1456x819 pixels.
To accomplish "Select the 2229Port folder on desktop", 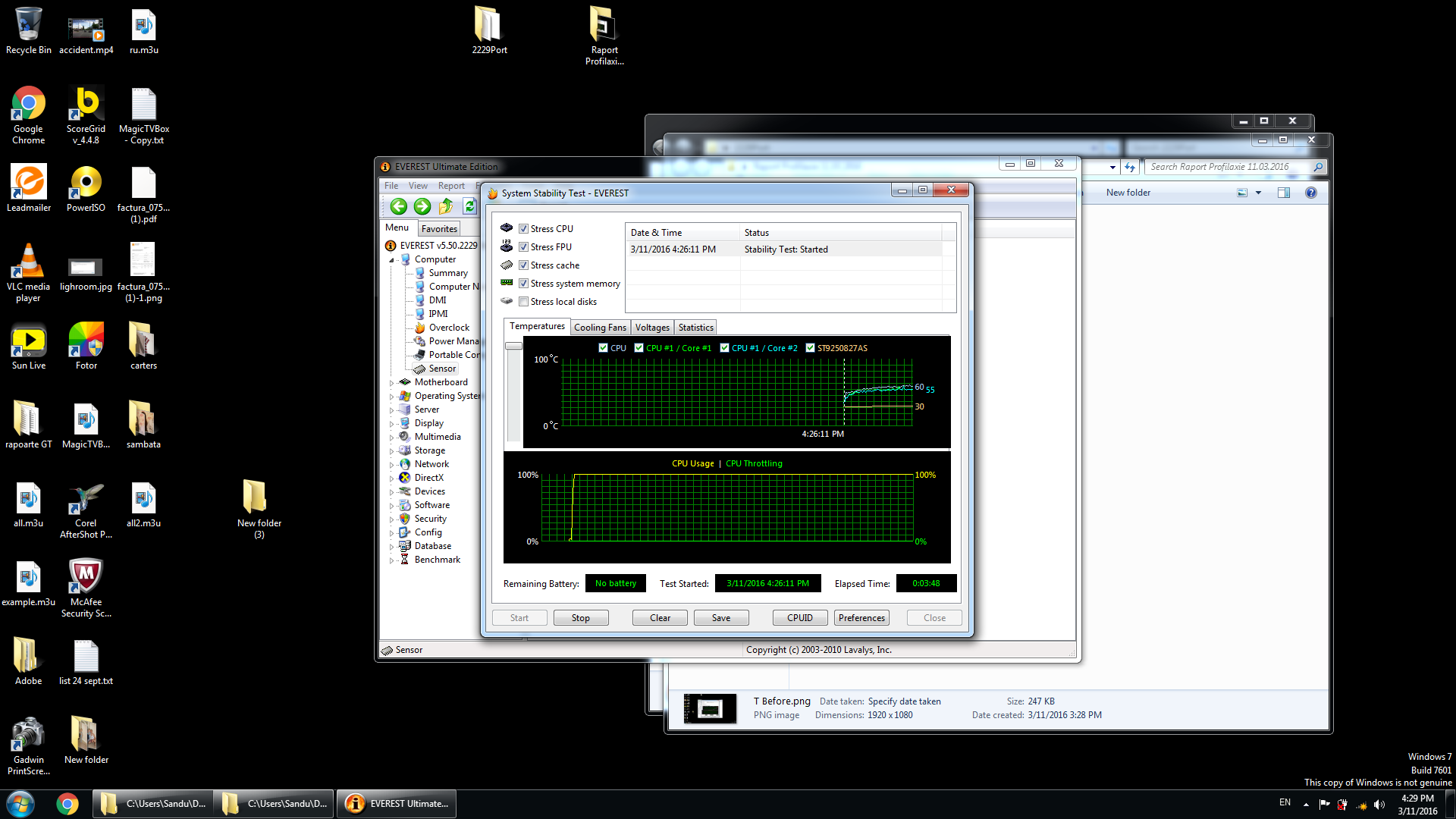I will click(x=489, y=30).
